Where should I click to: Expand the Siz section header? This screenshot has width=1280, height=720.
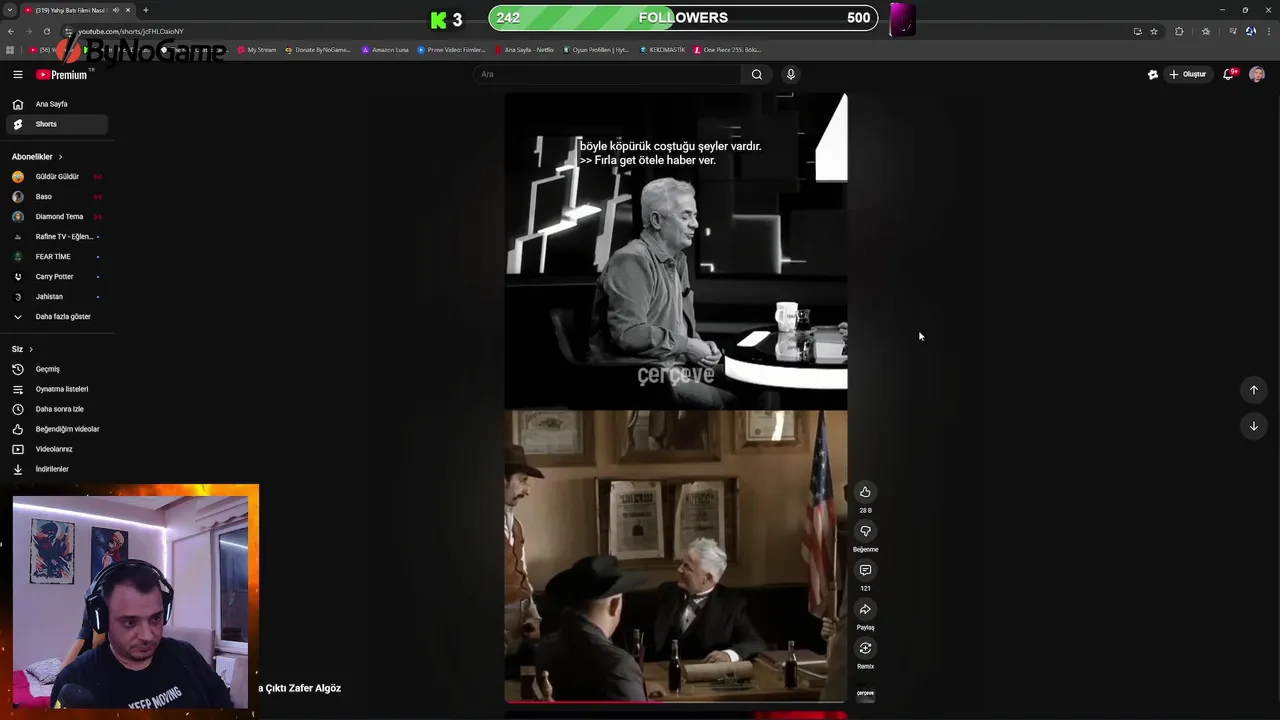(22, 349)
